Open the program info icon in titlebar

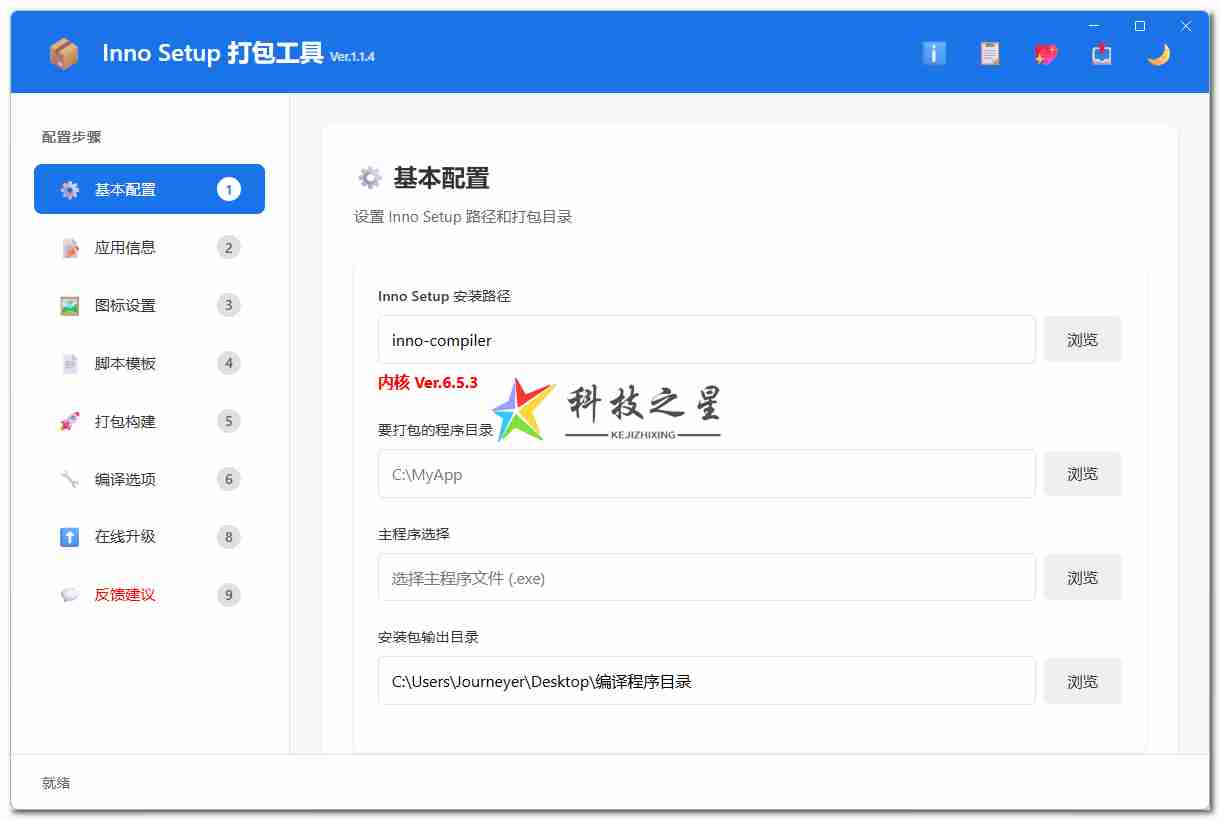(x=934, y=54)
